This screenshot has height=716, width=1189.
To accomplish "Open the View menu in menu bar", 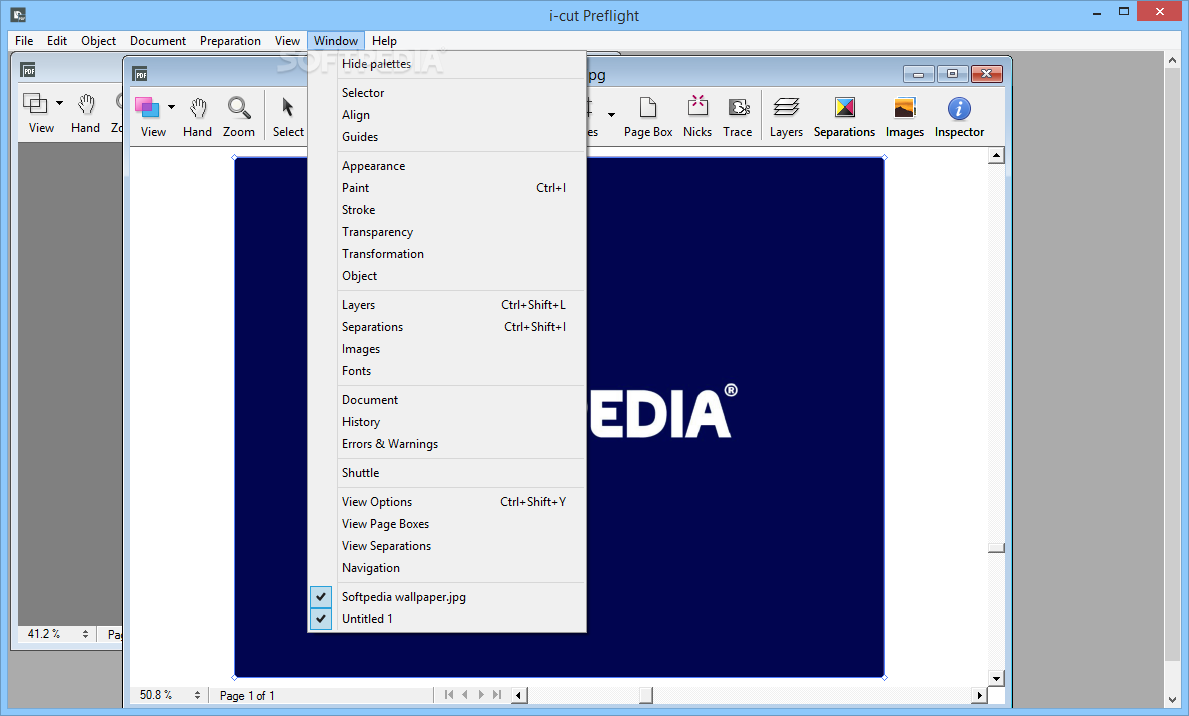I will [287, 41].
